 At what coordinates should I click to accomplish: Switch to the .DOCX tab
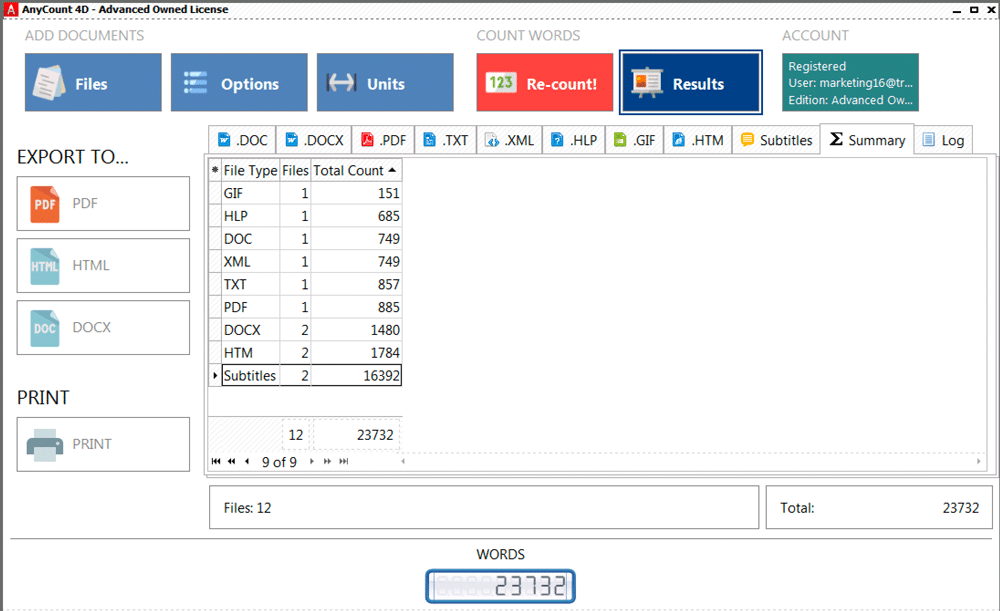point(314,140)
